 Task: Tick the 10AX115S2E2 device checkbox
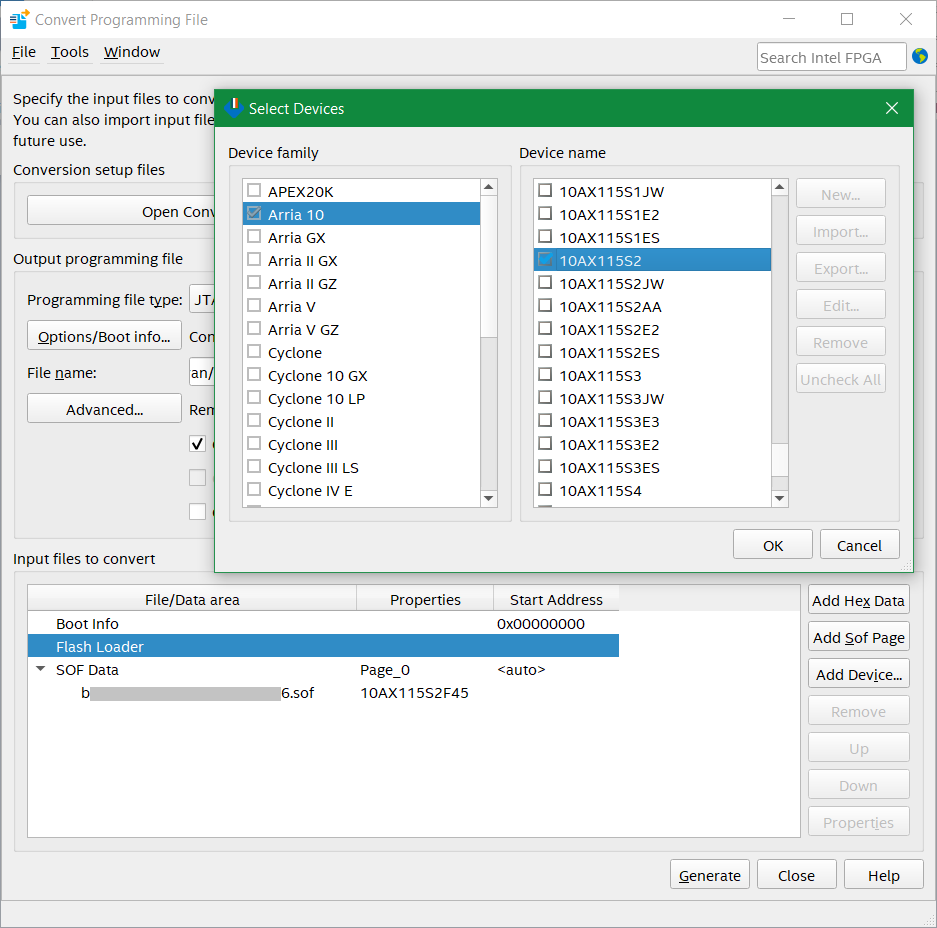[x=545, y=329]
